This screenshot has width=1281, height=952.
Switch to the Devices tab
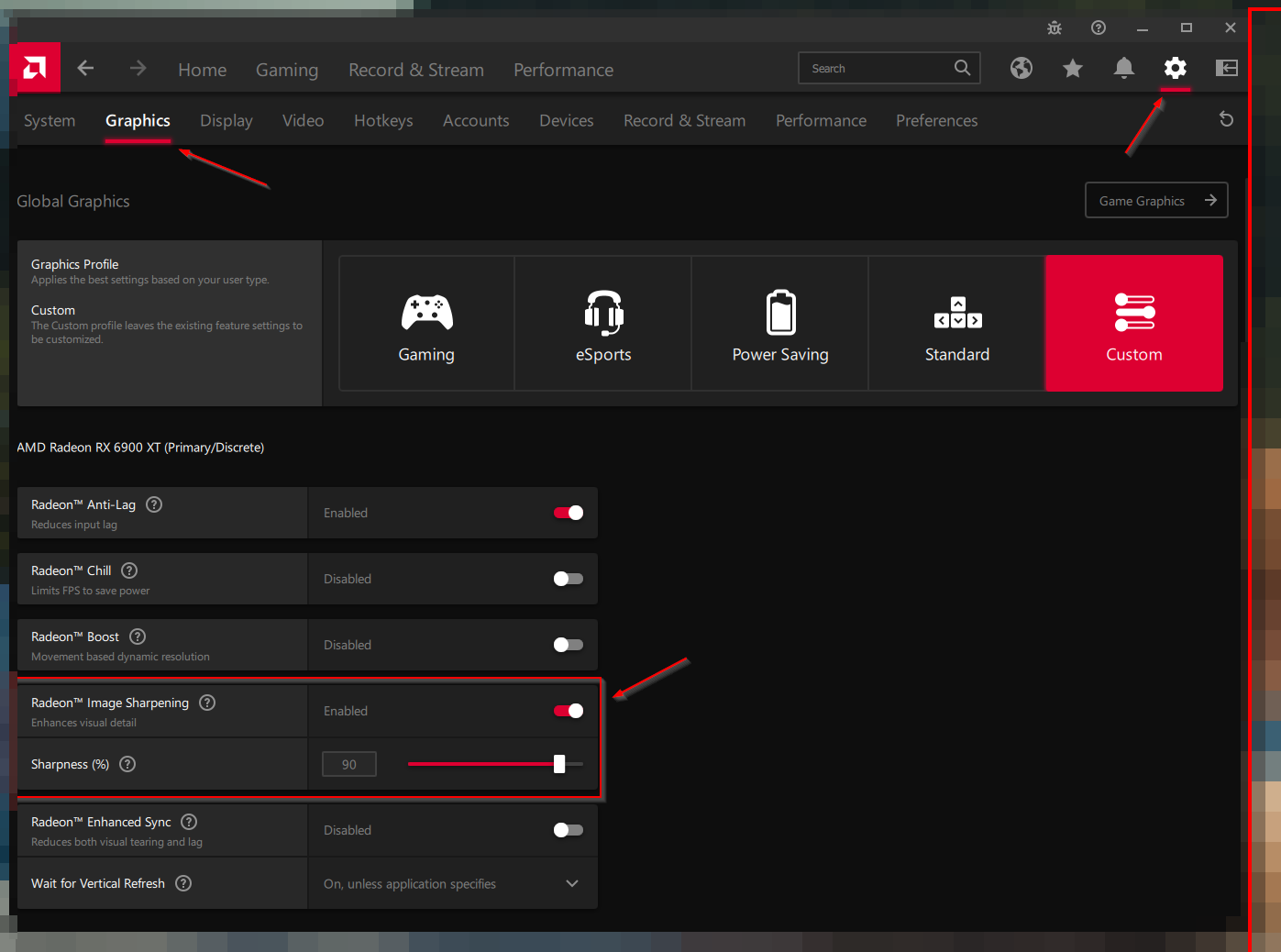(567, 120)
